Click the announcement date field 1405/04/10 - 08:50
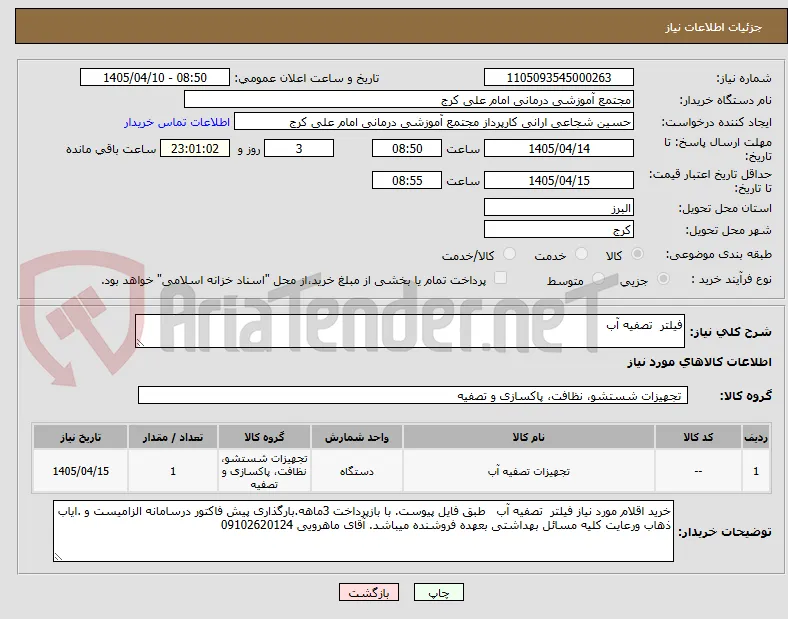Image resolution: width=788 pixels, height=619 pixels. 155,77
